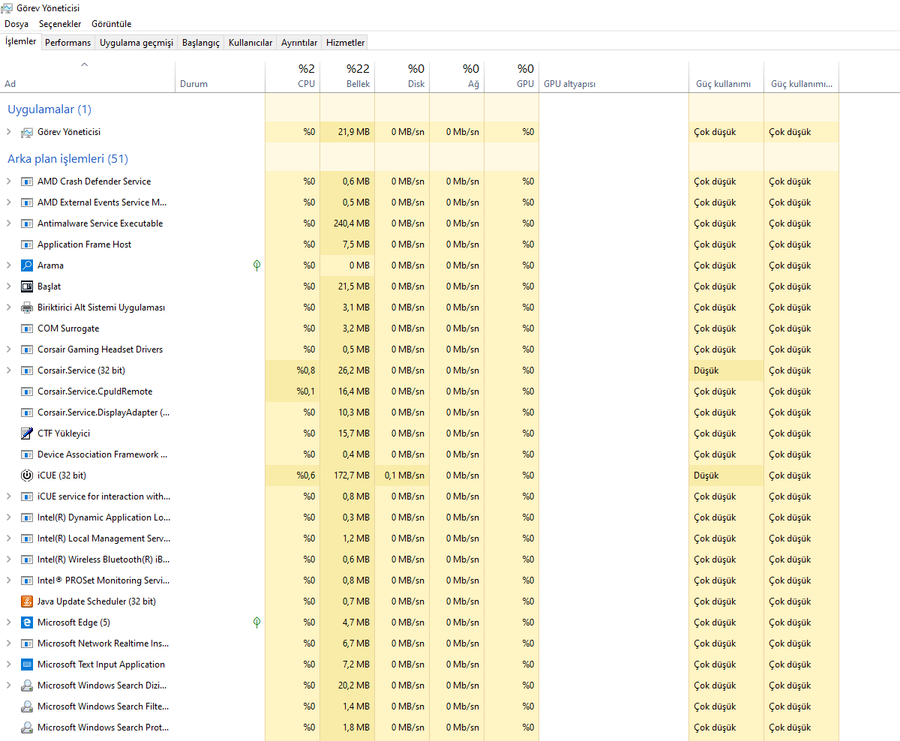Open the Dosya menu
900x741 pixels.
click(16, 24)
